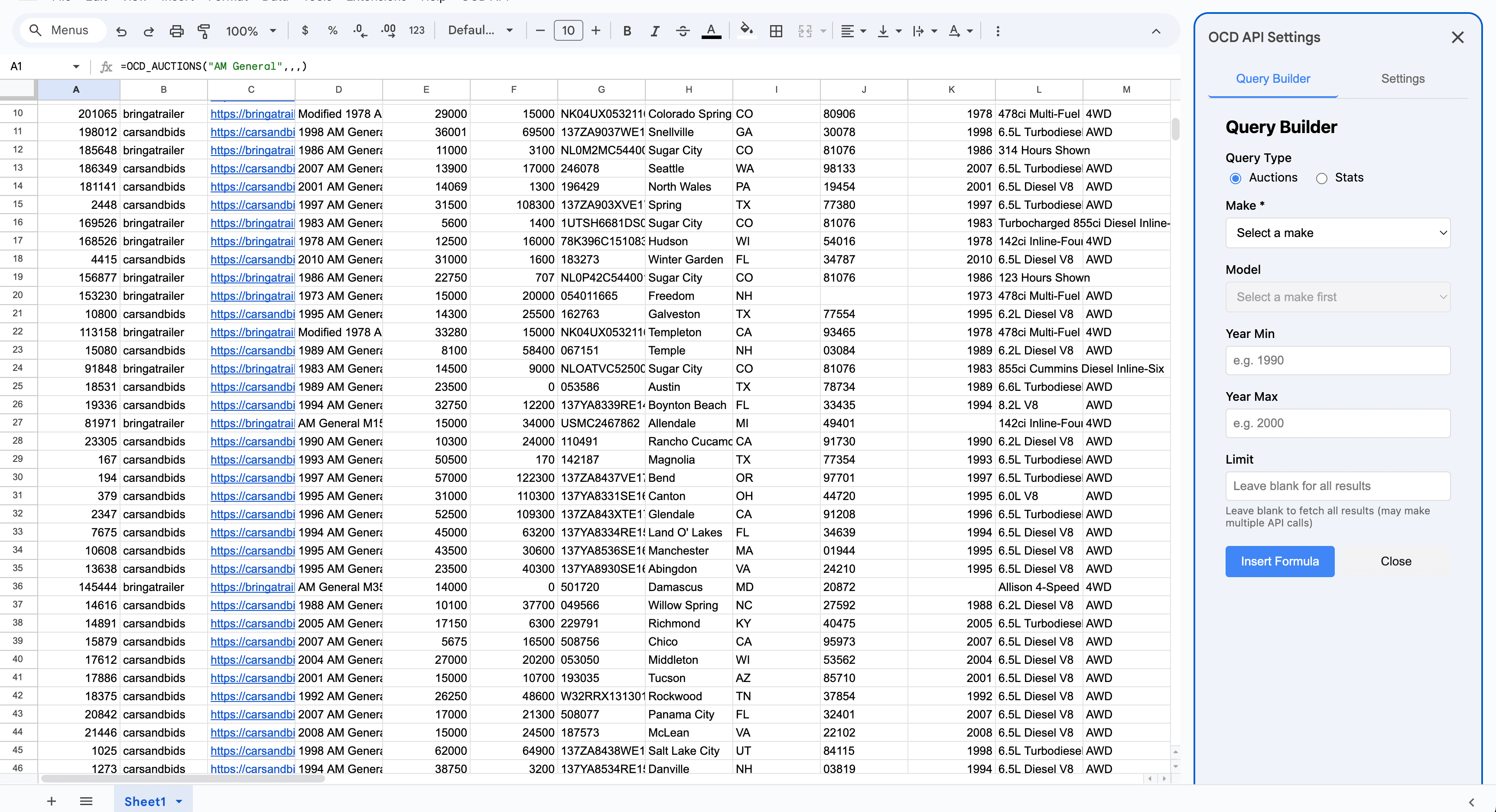Viewport: 1496px width, 812px height.
Task: Open the bringatrailer link in row 10
Action: point(252,114)
